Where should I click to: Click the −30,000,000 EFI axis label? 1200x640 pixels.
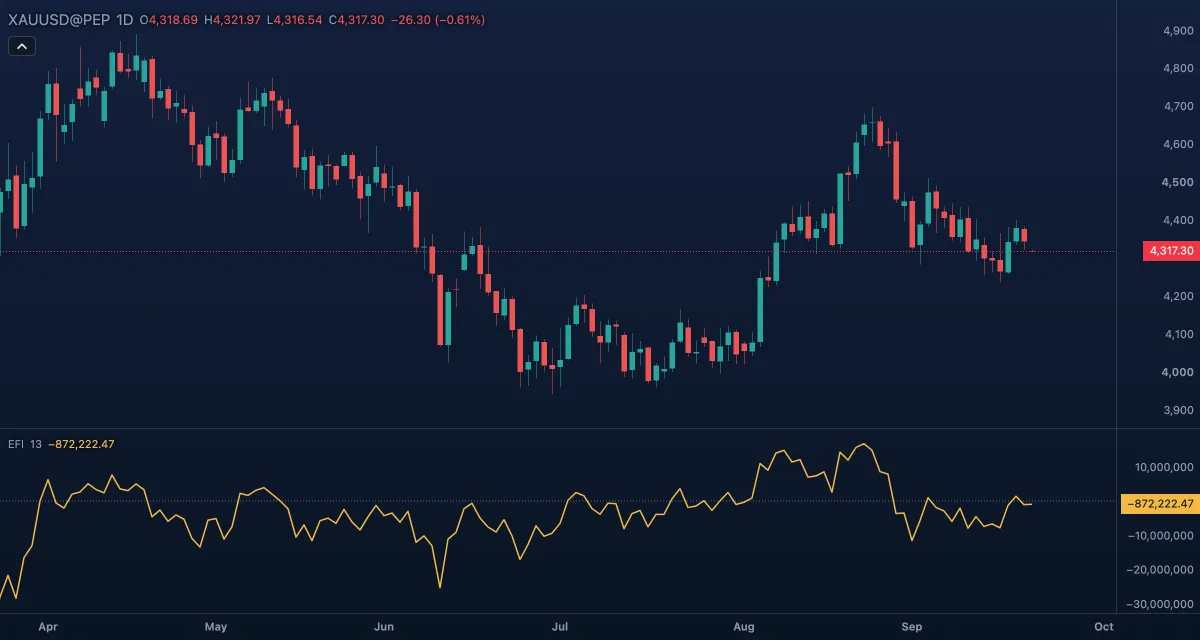click(x=1161, y=605)
